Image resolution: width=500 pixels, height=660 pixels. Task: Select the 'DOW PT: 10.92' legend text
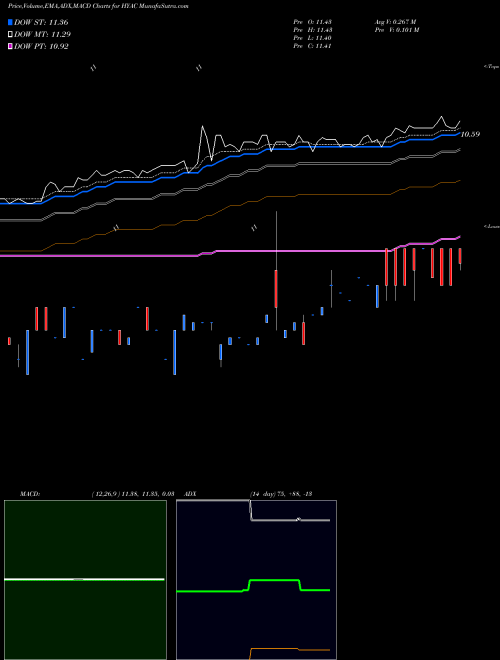(41, 46)
